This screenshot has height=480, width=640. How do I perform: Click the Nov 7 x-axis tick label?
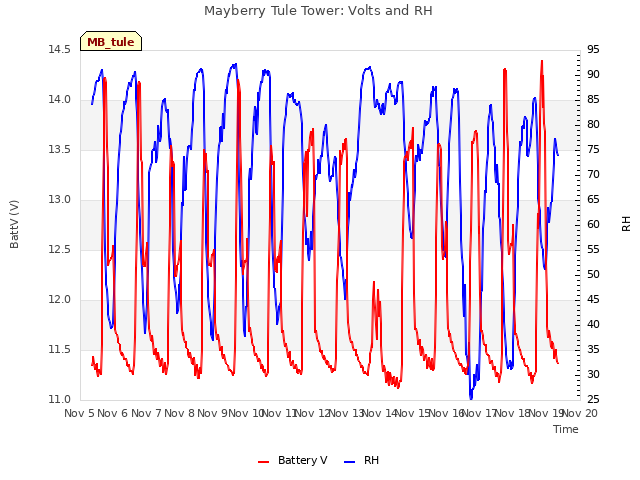[146, 413]
